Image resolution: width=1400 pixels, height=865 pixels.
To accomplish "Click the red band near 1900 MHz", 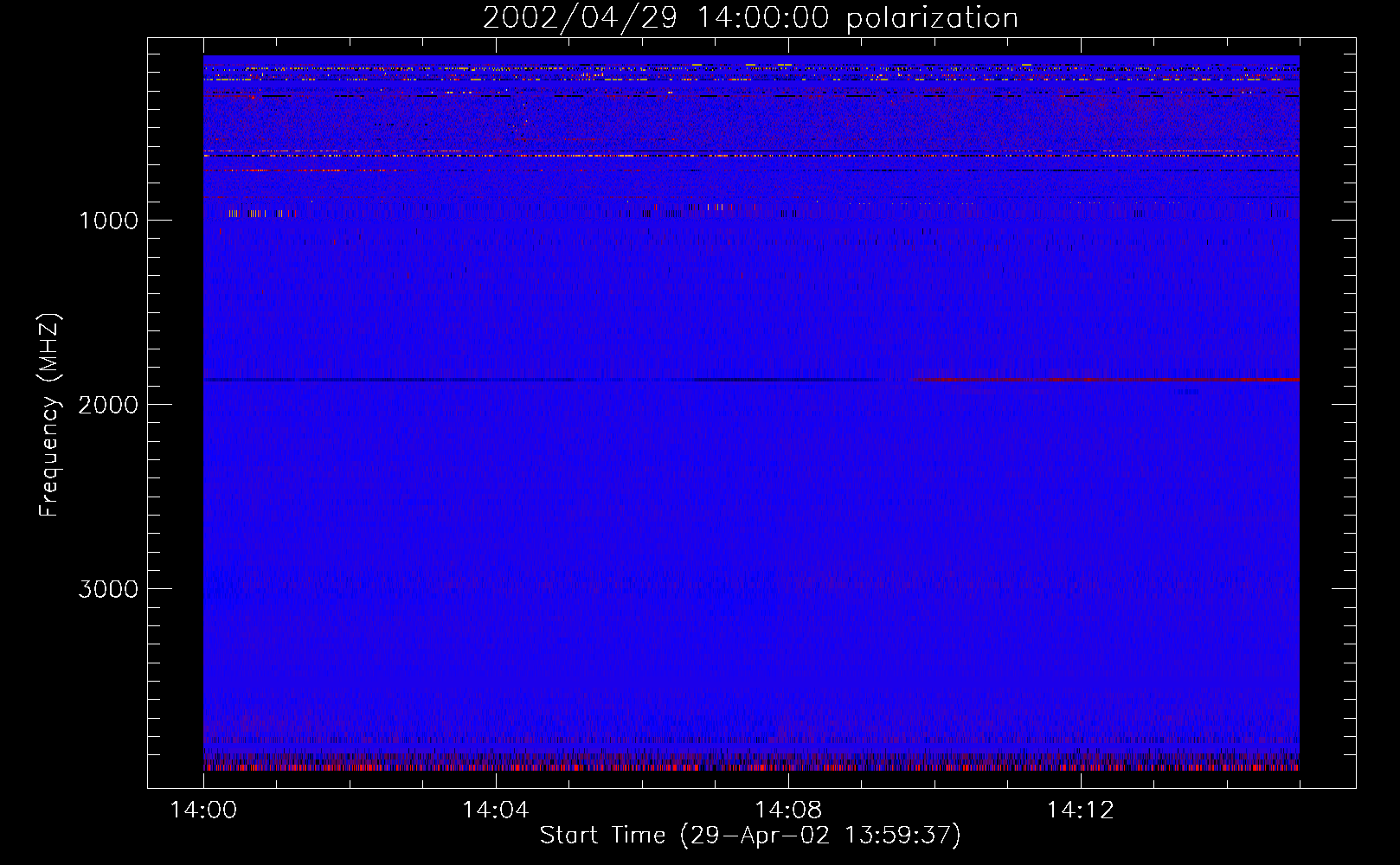I will [x=1106, y=380].
